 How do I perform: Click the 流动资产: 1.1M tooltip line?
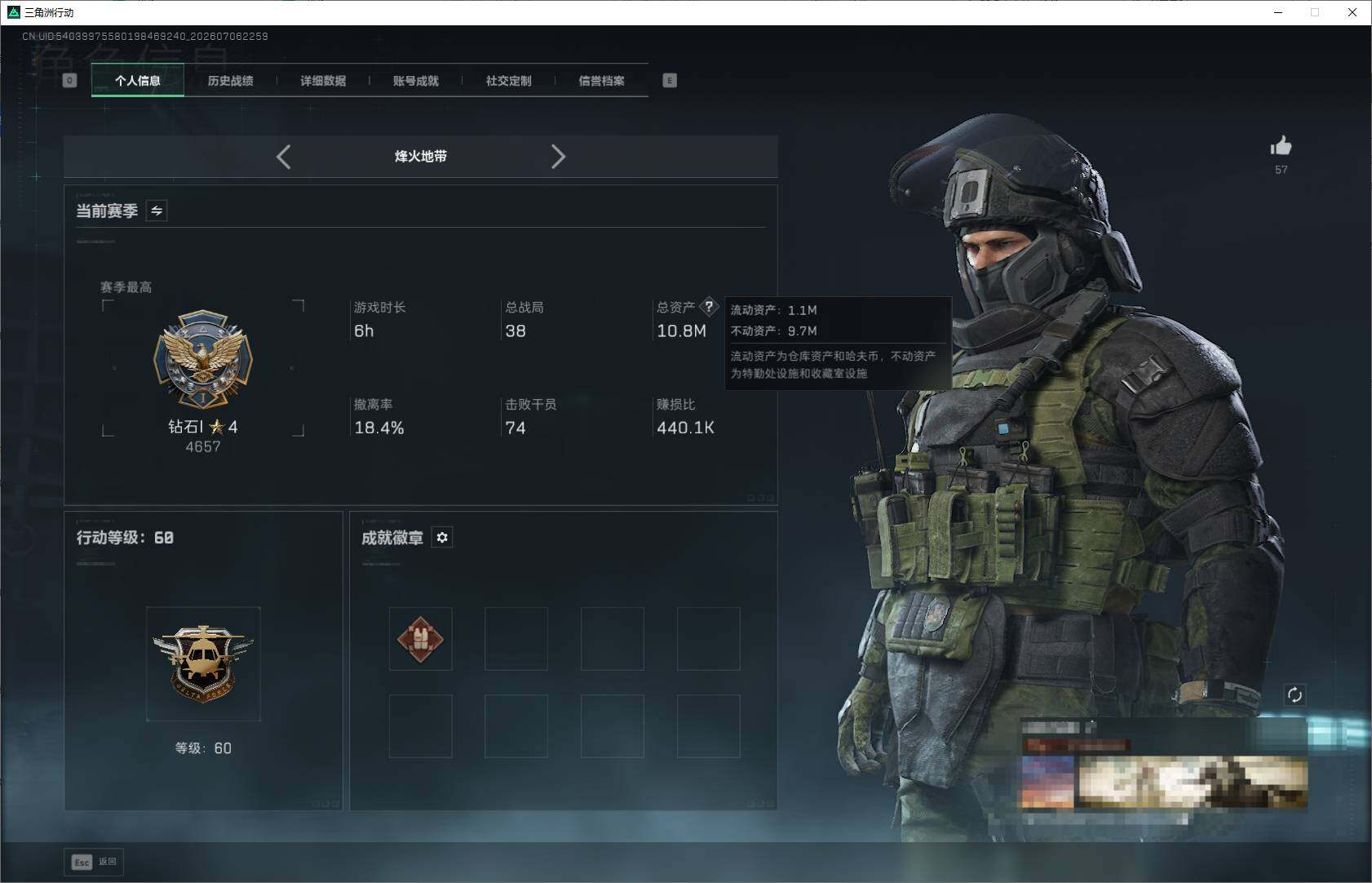773,310
